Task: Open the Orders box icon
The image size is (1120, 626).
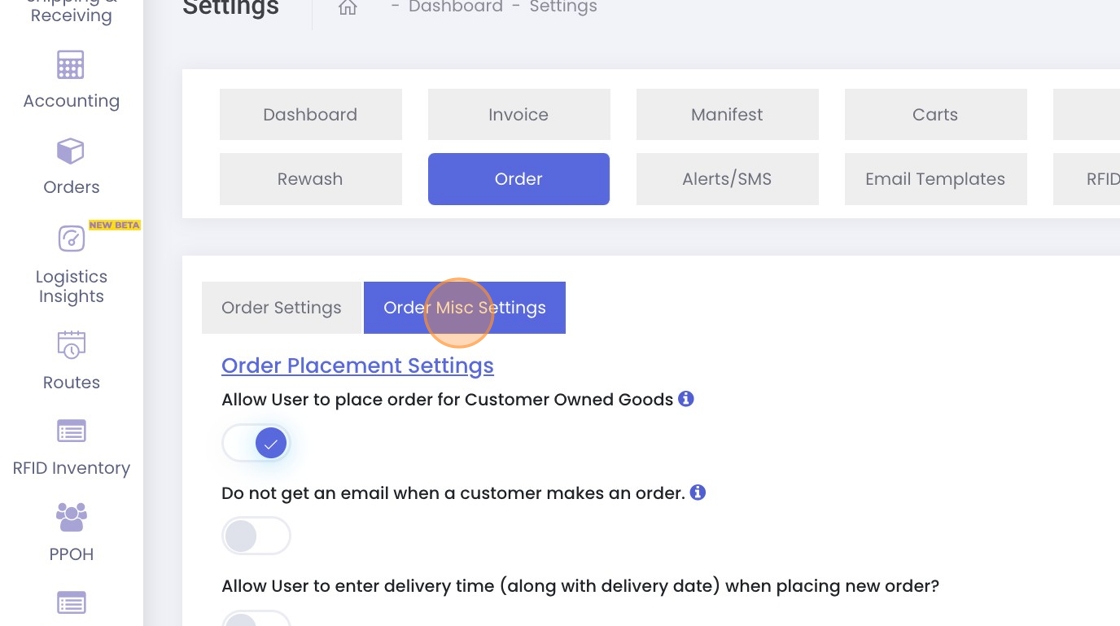Action: [70, 152]
